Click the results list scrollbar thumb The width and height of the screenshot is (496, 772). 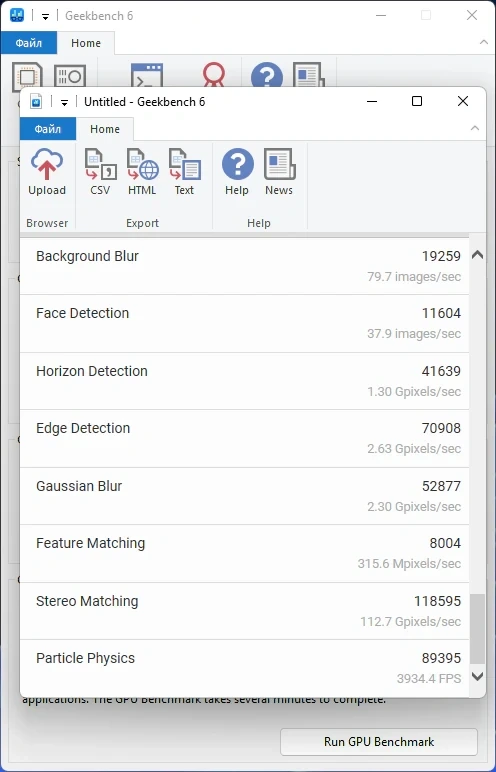pos(477,629)
